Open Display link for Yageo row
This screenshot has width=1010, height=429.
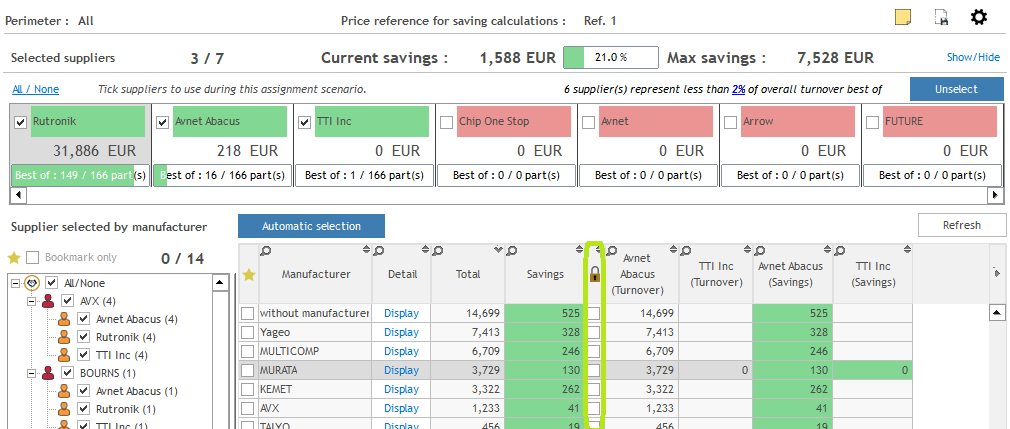click(401, 332)
